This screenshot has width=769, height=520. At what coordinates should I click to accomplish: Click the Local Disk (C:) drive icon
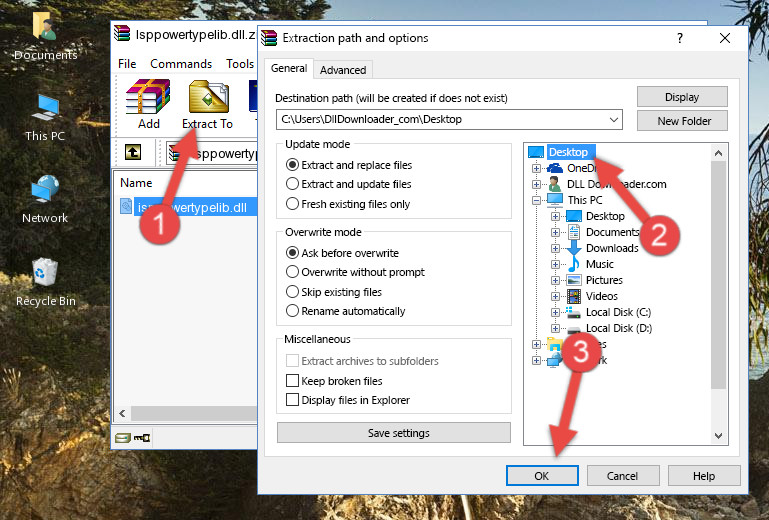(x=573, y=312)
